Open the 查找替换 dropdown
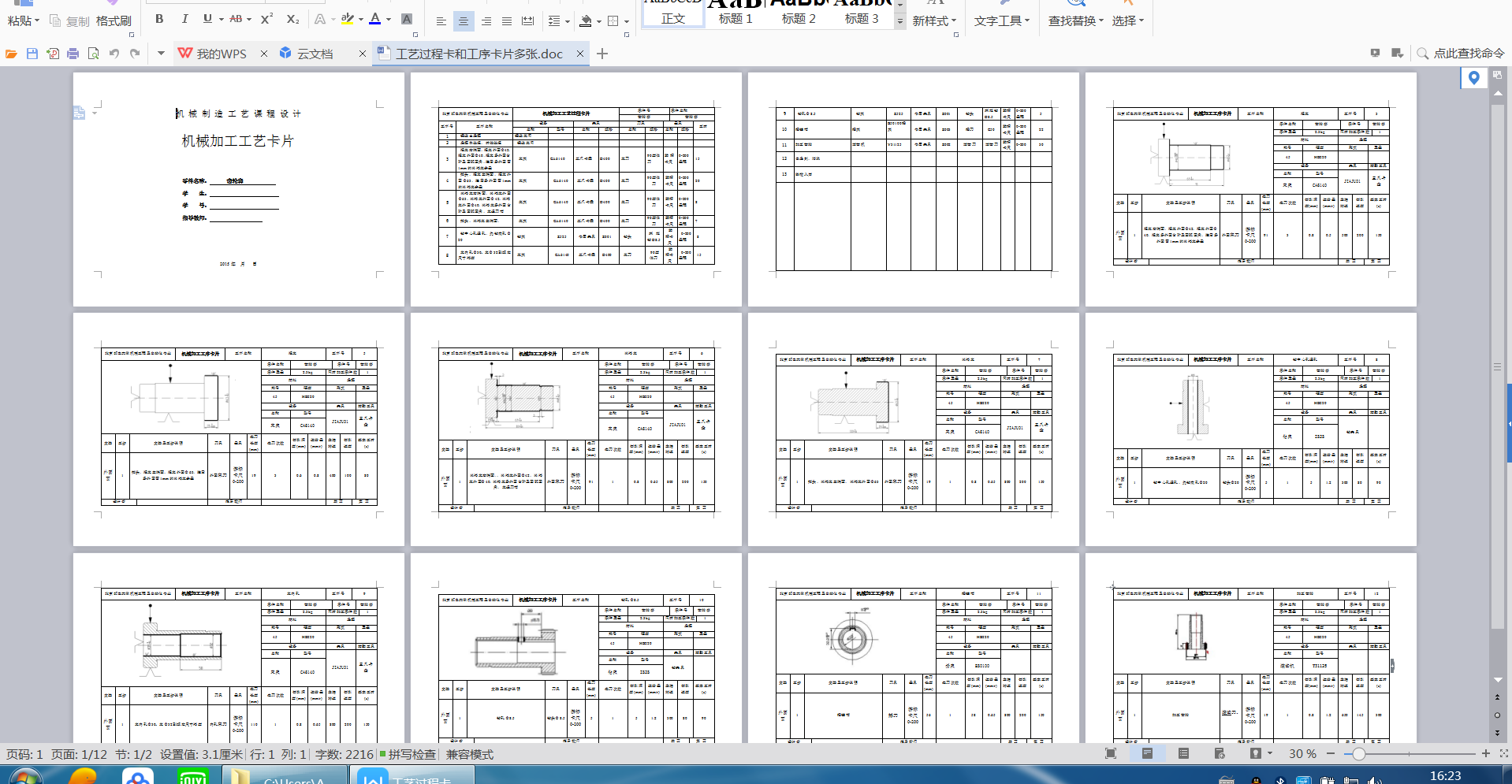 click(1076, 21)
